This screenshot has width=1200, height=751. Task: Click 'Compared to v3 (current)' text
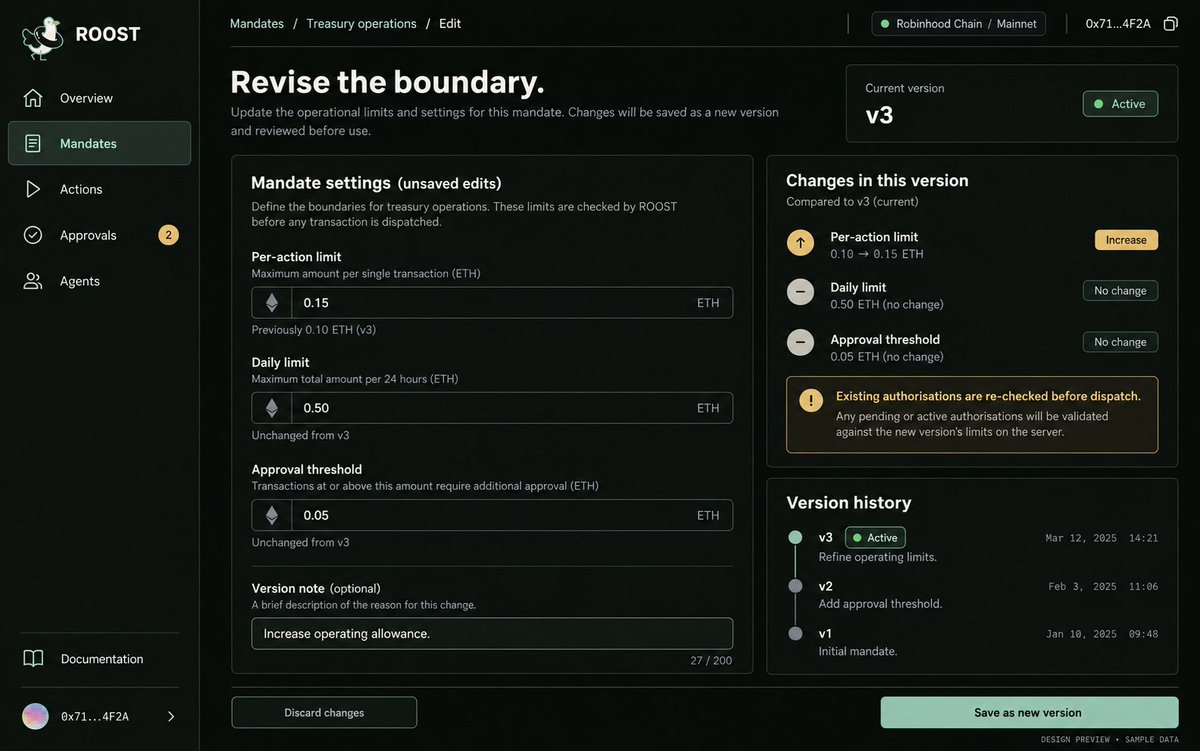click(852, 201)
